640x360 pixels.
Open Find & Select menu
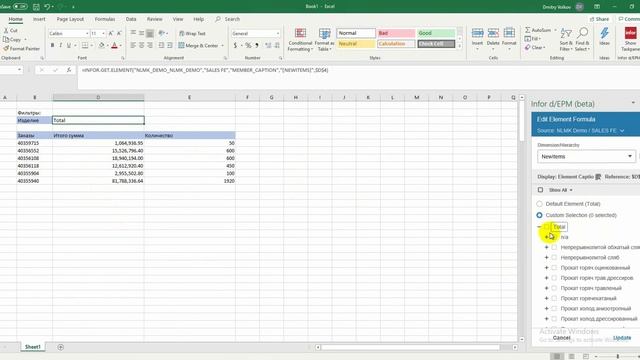tap(583, 40)
